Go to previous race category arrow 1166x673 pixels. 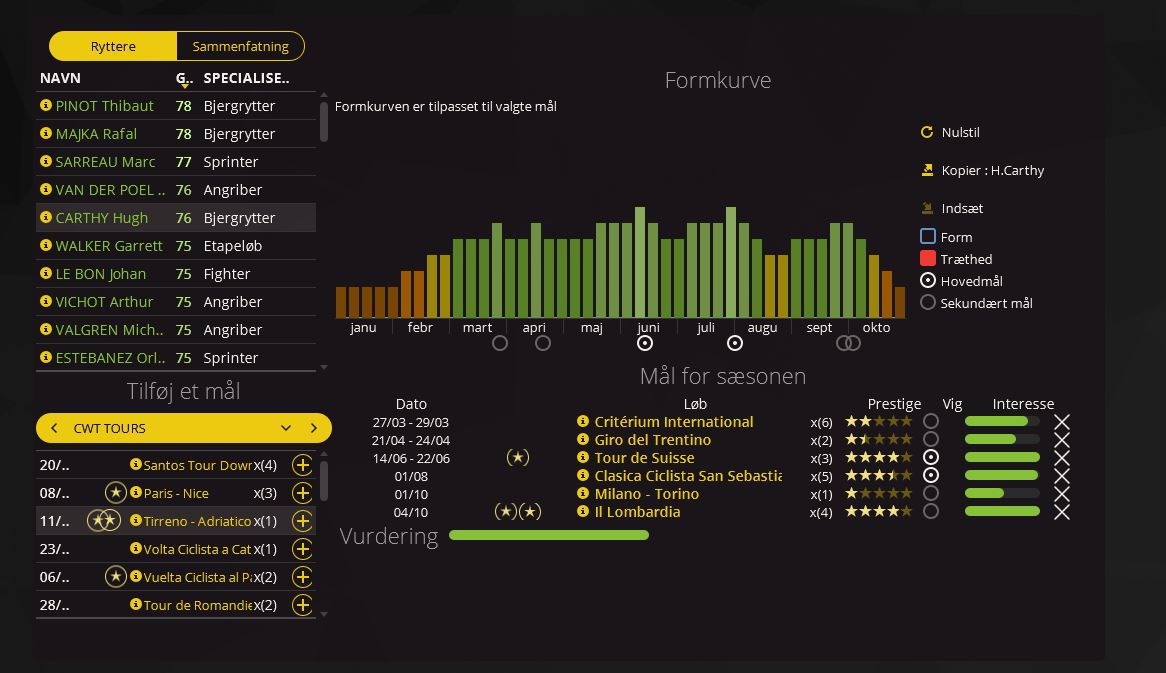(x=55, y=428)
